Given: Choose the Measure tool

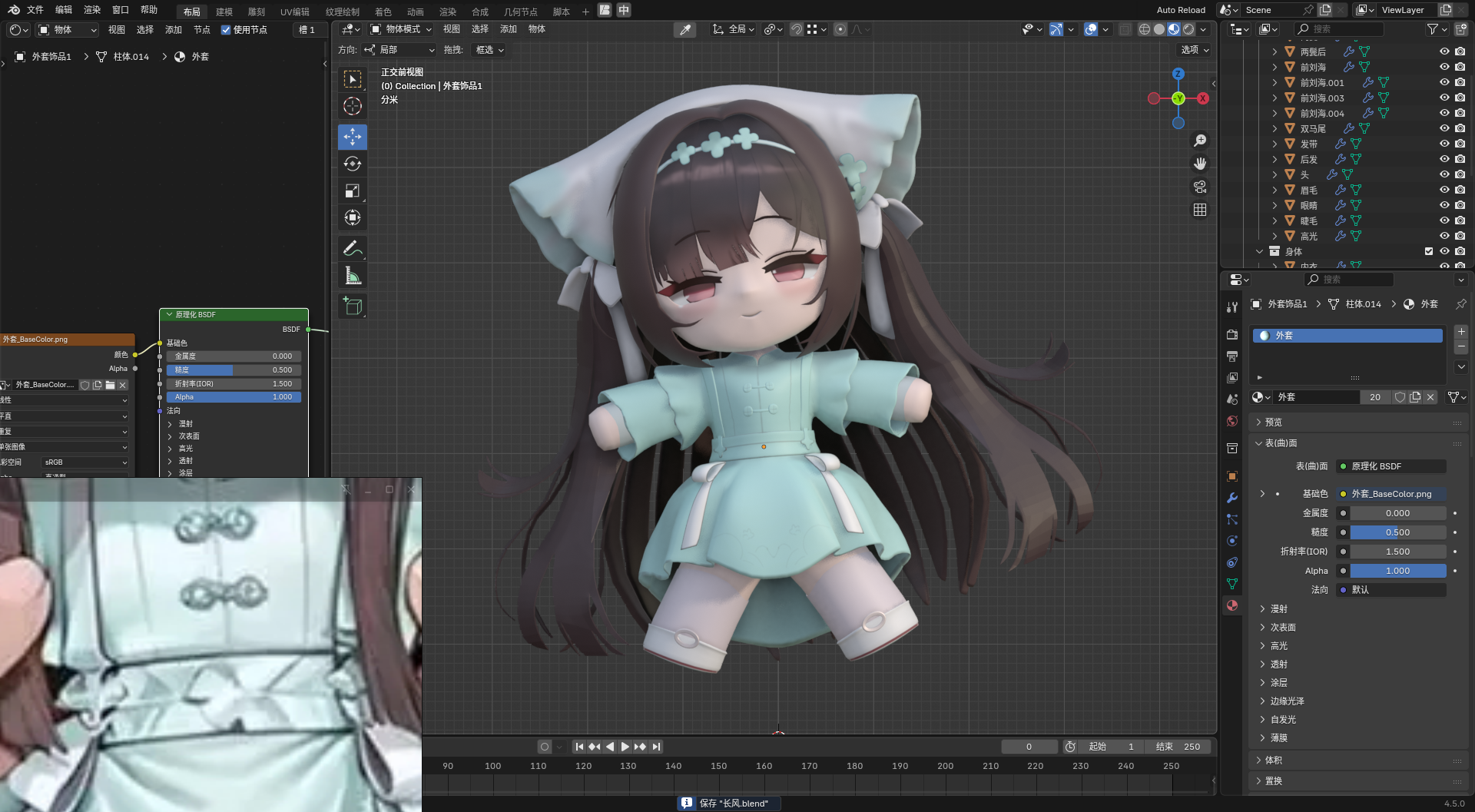Looking at the screenshot, I should tap(353, 276).
